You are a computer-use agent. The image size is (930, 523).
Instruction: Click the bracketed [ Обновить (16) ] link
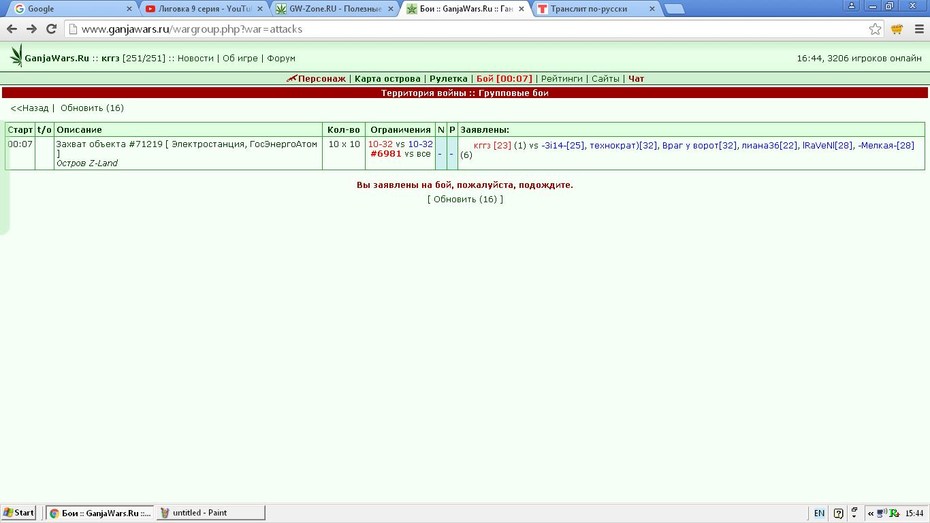[465, 199]
